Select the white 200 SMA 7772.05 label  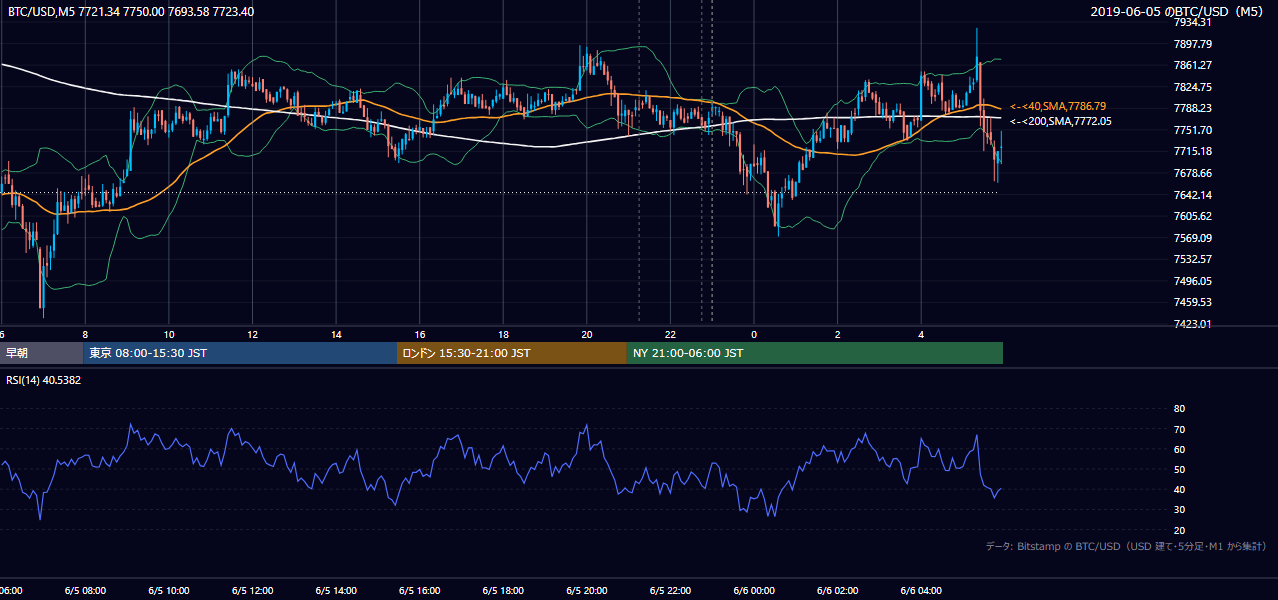point(1061,121)
